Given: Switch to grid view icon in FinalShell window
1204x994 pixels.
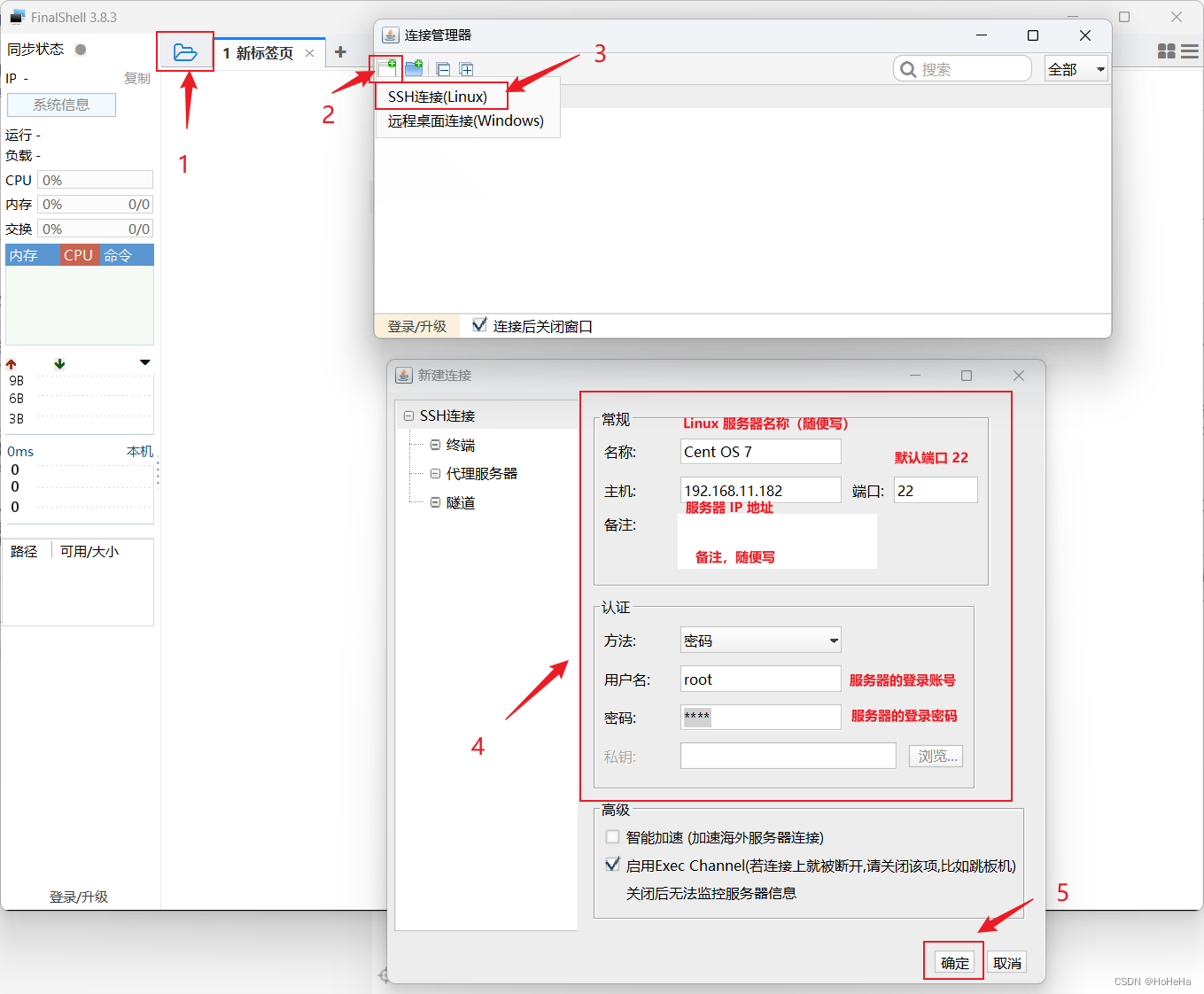Looking at the screenshot, I should [1167, 51].
